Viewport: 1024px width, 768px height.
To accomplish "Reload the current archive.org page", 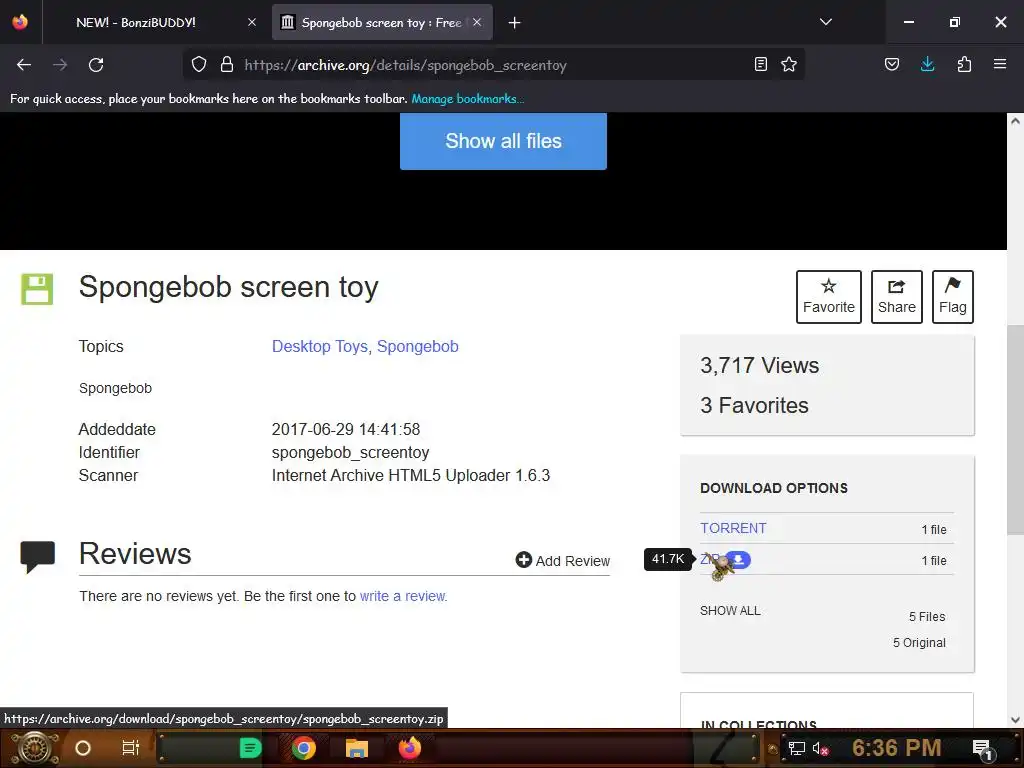I will pyautogui.click(x=96, y=65).
